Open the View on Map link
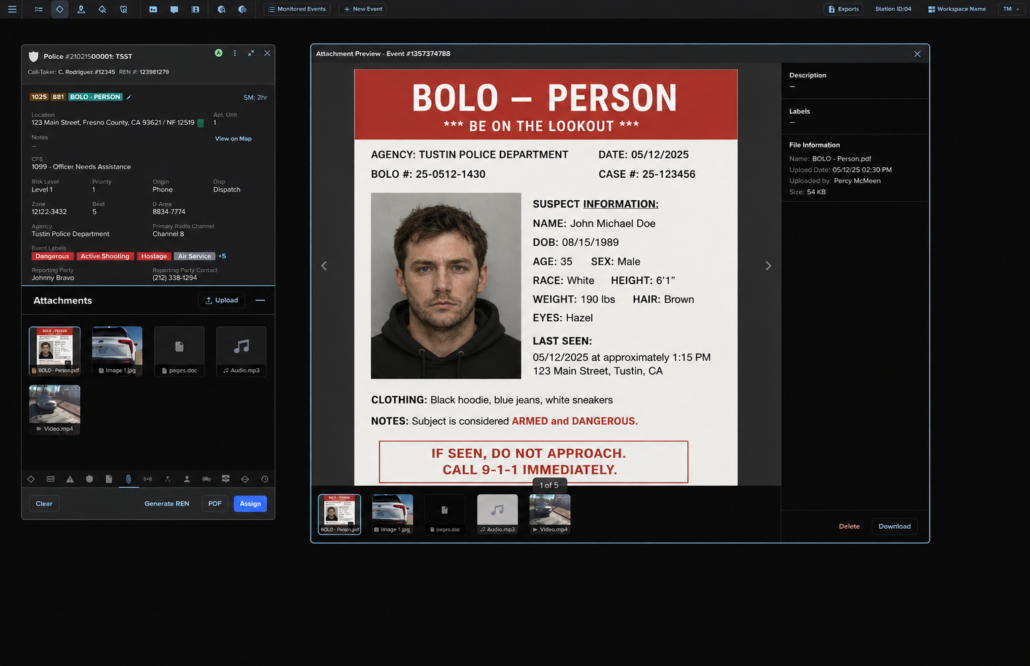The height and width of the screenshot is (666, 1030). click(233, 139)
